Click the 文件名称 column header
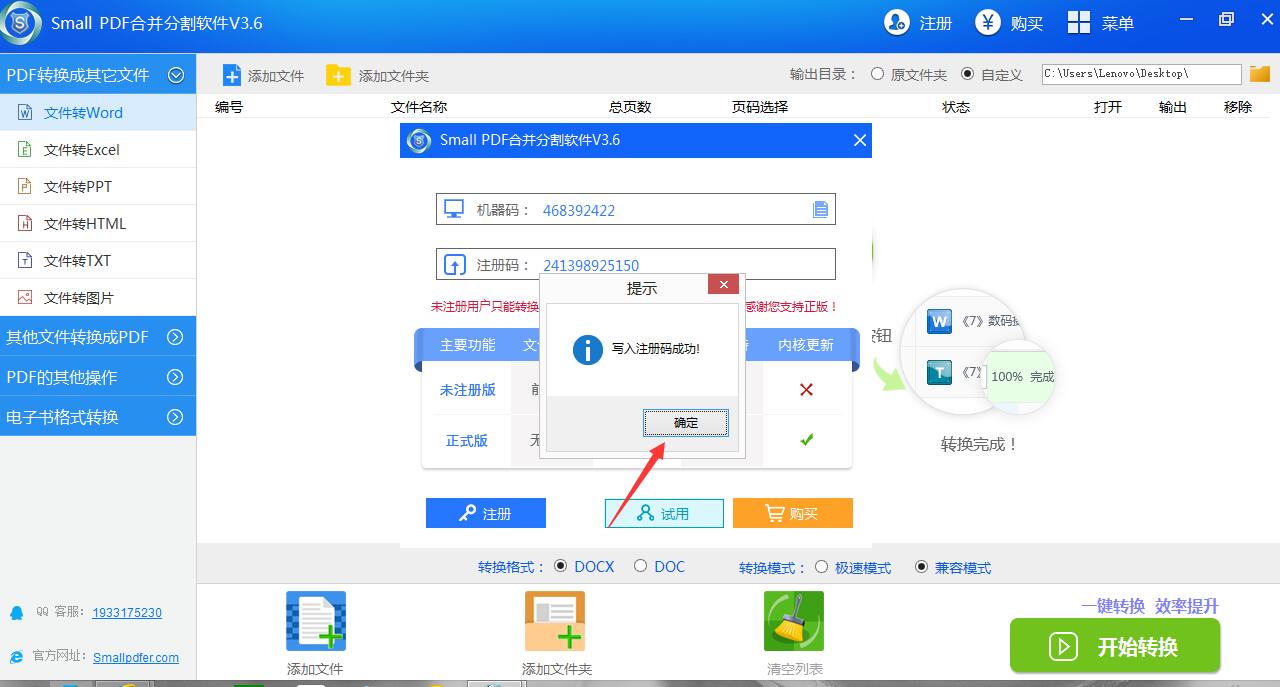This screenshot has height=687, width=1280. pyautogui.click(x=419, y=107)
